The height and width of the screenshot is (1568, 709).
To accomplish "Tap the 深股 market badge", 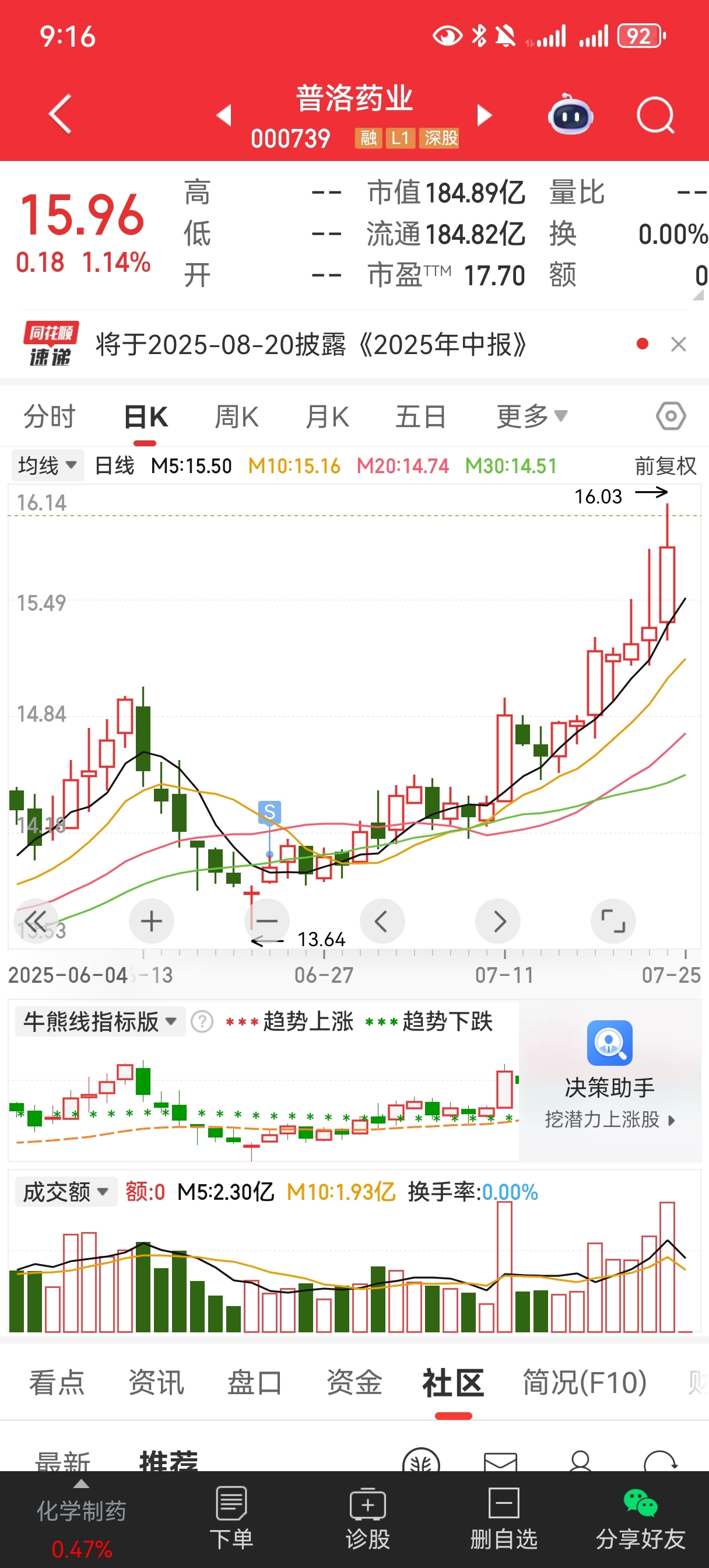I will coord(440,138).
